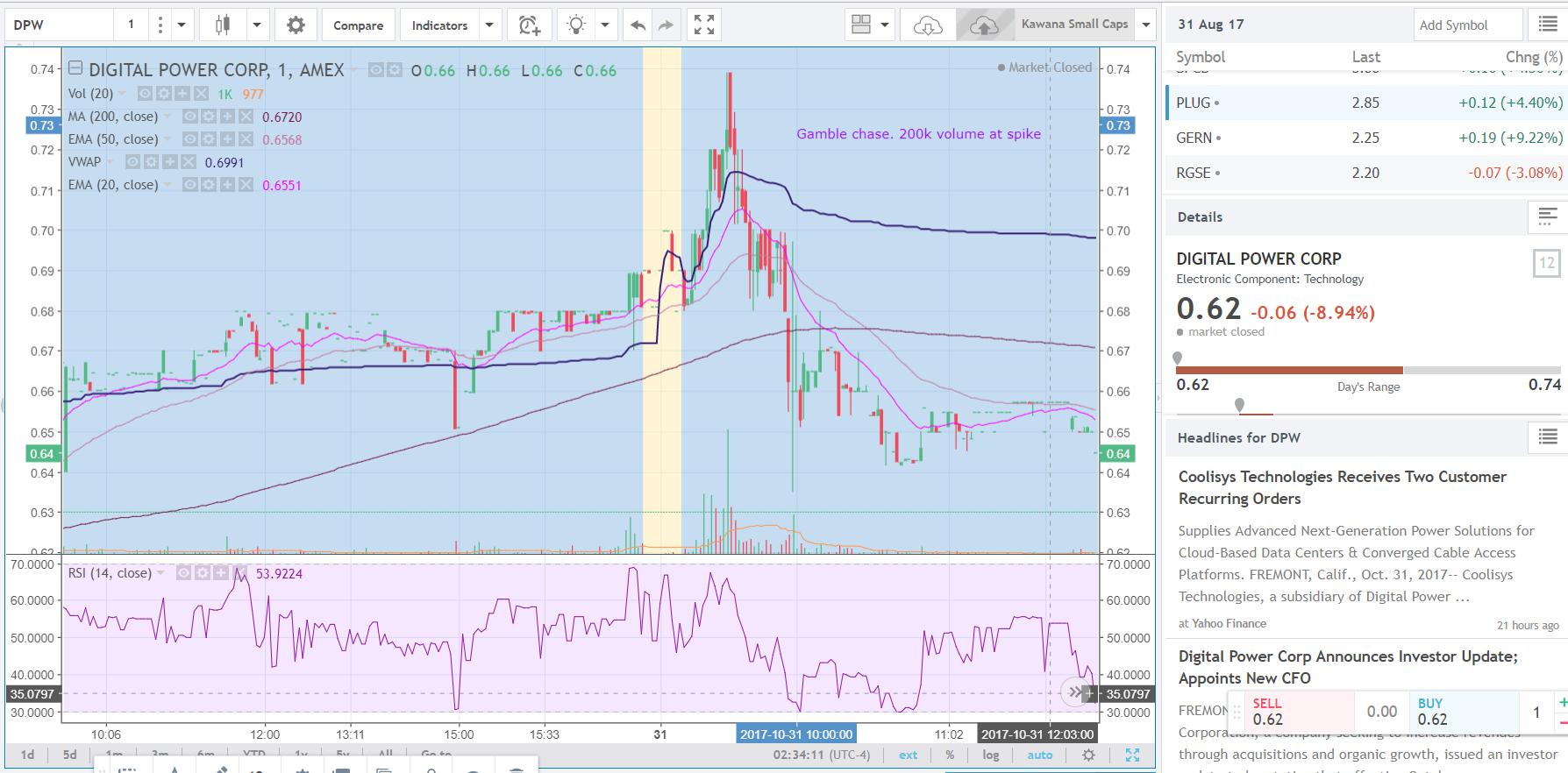Toggle visibility of VWAP indicator
Screen dimensions: 1568x773
tap(132, 162)
